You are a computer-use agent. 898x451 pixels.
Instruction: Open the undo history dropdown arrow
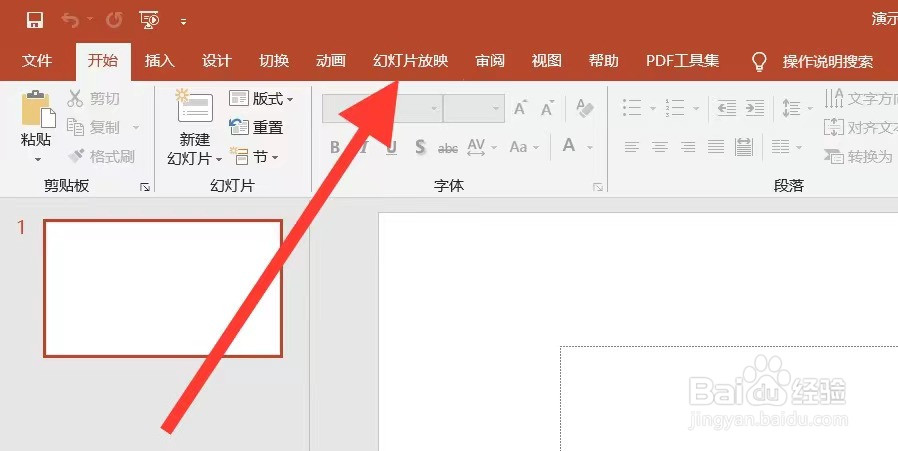[x=90, y=21]
